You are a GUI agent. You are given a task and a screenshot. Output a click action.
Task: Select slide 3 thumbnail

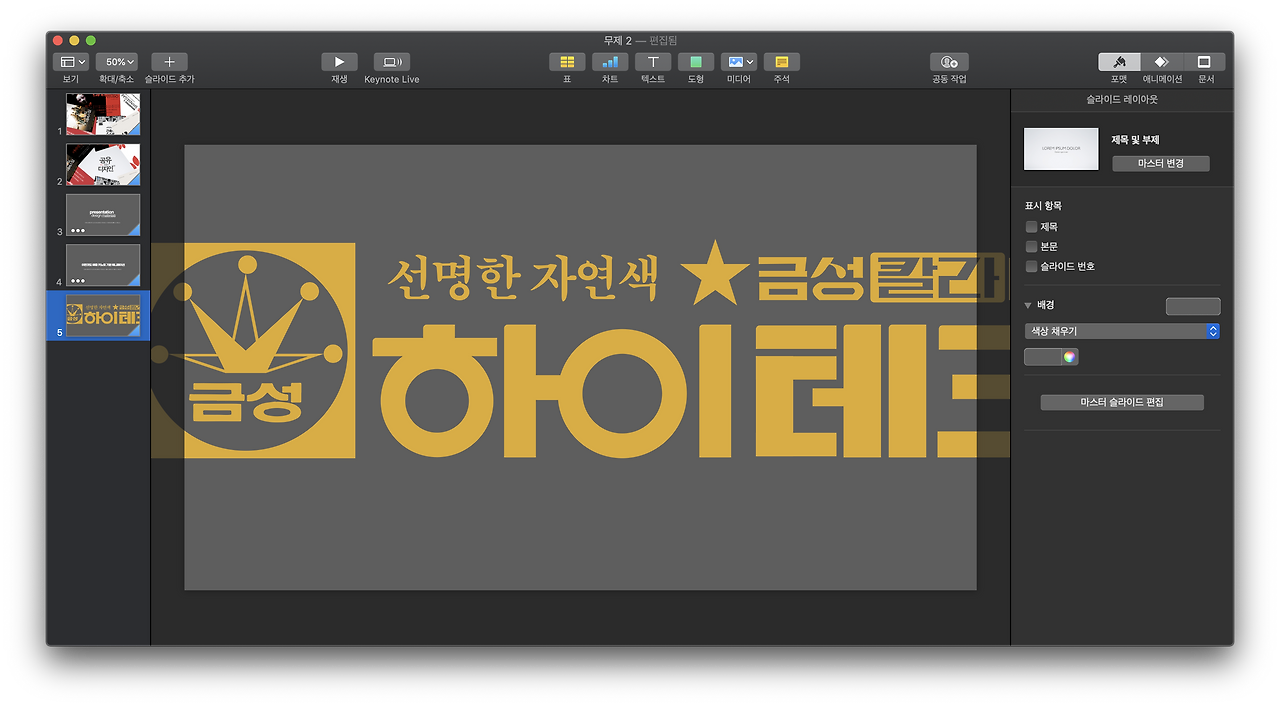point(103,214)
